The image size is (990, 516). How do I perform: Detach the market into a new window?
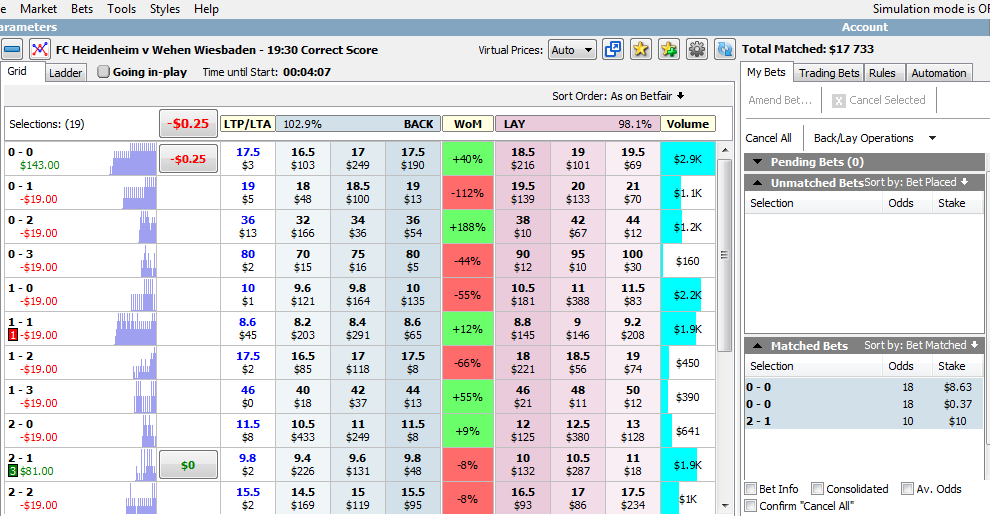[x=612, y=49]
